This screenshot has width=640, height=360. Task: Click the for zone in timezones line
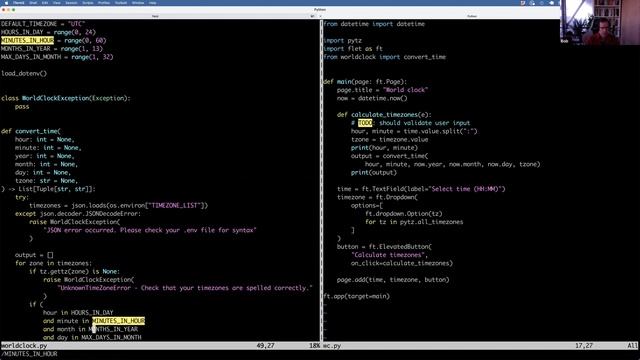(x=53, y=263)
